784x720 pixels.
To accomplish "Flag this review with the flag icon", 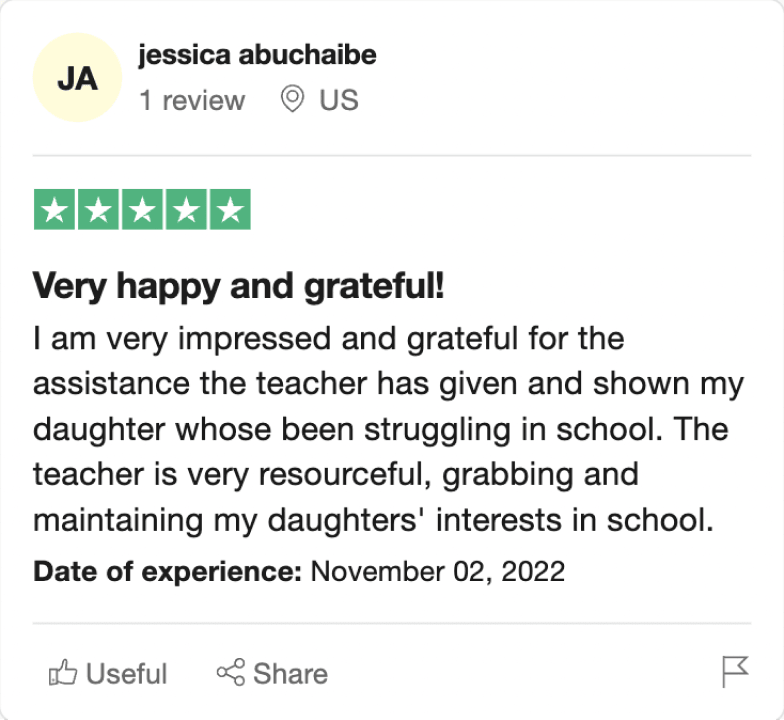I will (735, 672).
